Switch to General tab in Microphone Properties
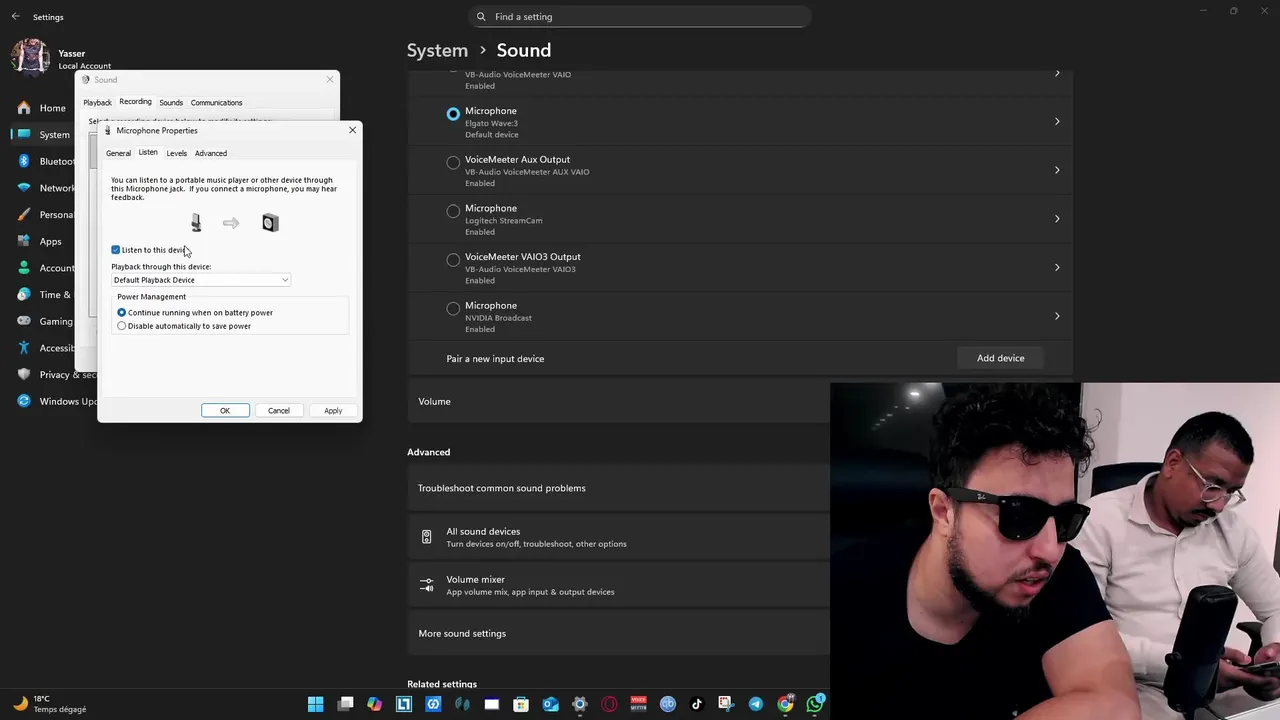 (x=118, y=153)
